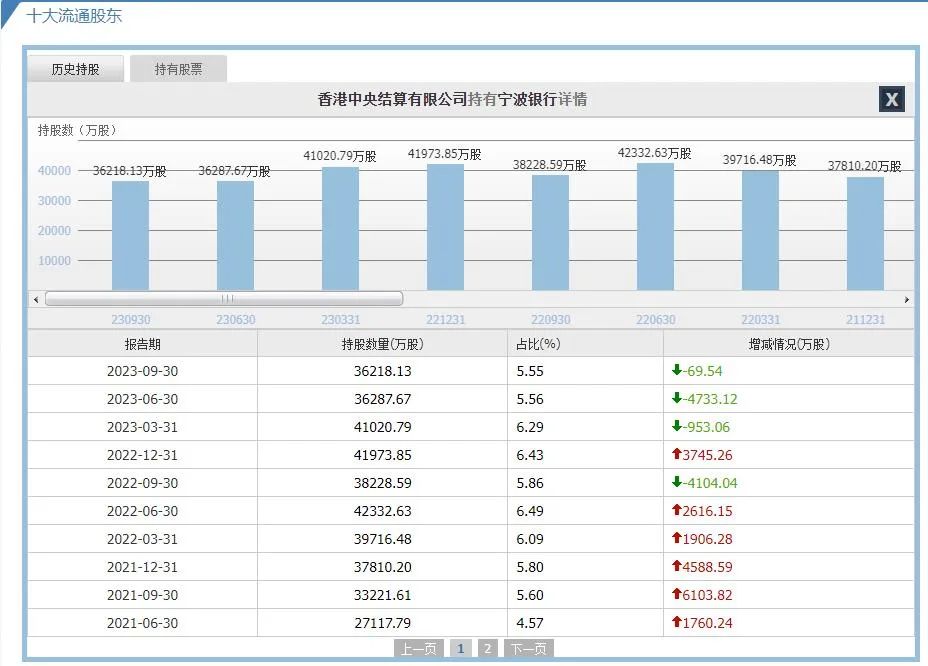The height and width of the screenshot is (666, 928).
Task: Click holding value 38228.59 in table
Action: click(382, 483)
